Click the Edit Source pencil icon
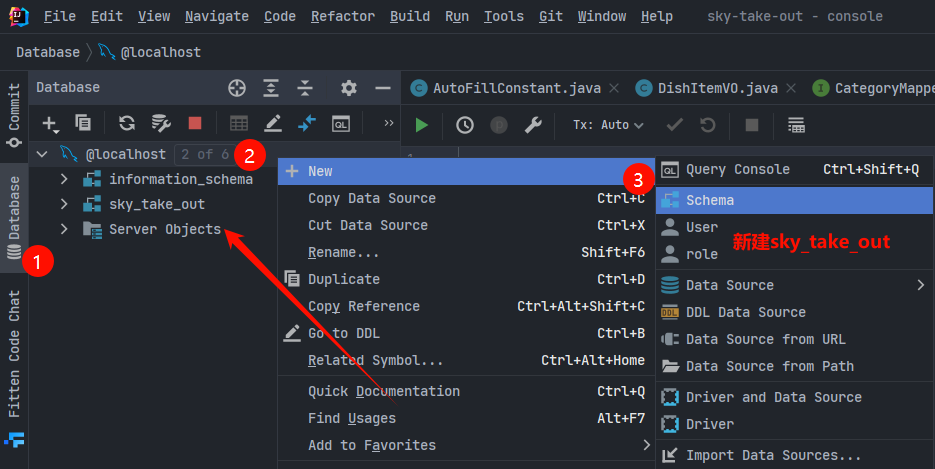Image resolution: width=935 pixels, height=469 pixels. [273, 123]
